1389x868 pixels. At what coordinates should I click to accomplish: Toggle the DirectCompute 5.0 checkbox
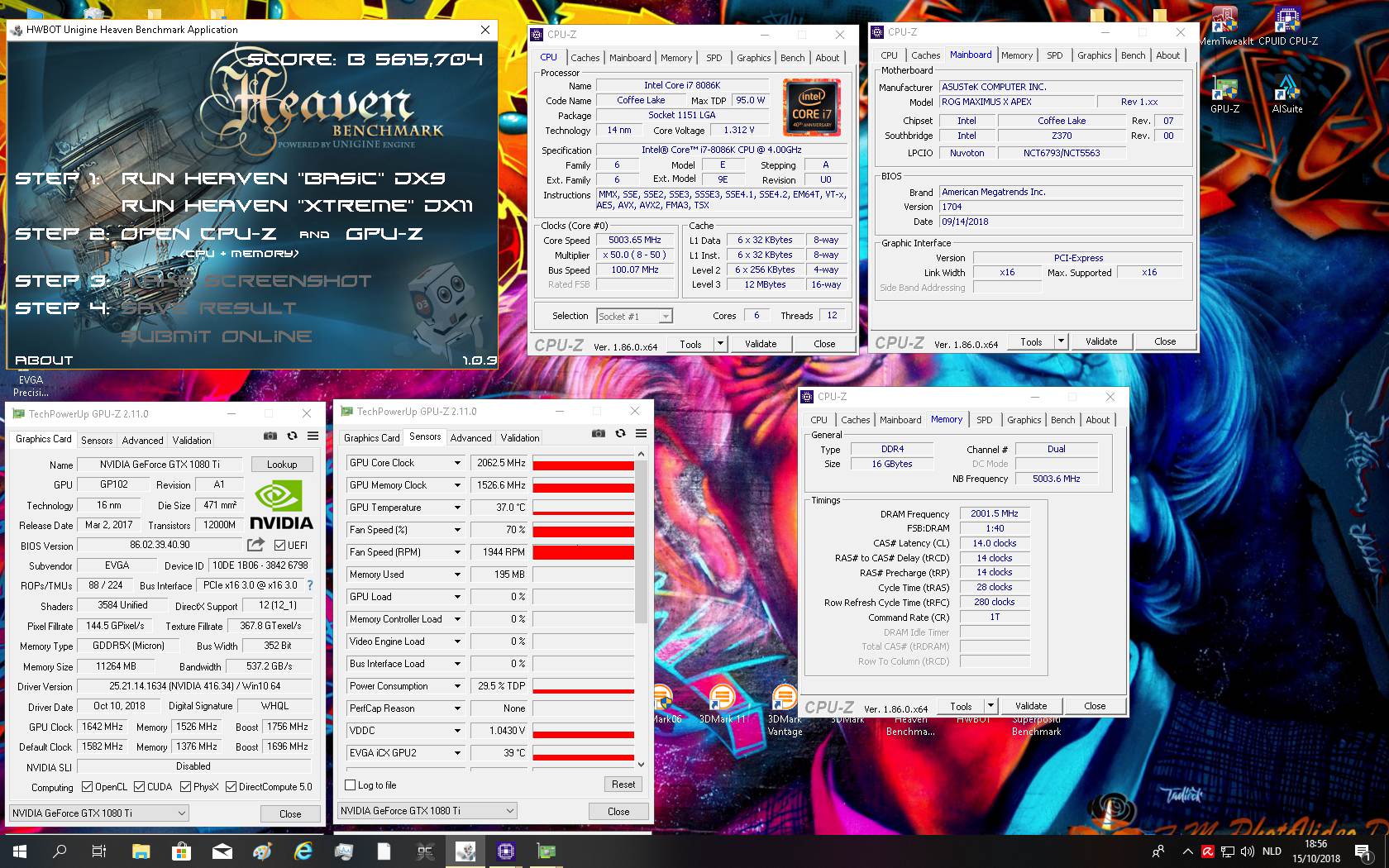(x=231, y=786)
